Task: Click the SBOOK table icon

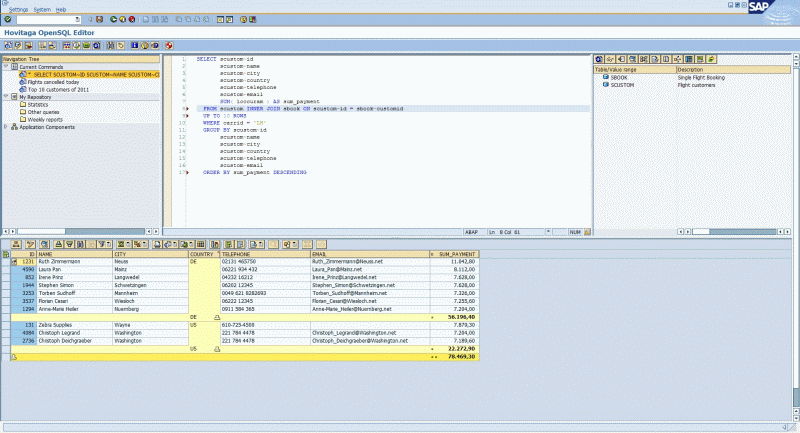Action: [606, 77]
